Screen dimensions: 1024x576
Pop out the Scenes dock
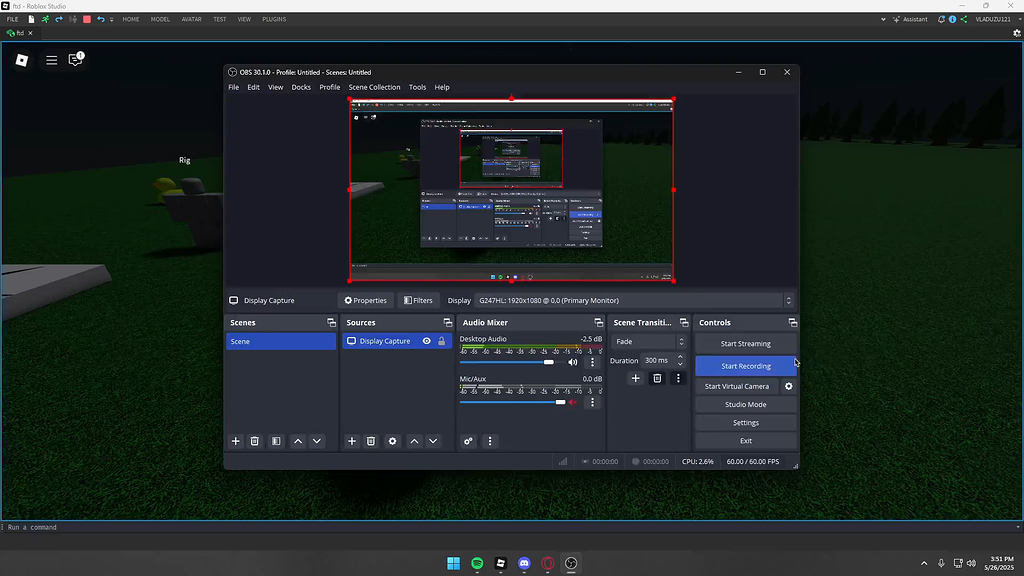(x=331, y=323)
